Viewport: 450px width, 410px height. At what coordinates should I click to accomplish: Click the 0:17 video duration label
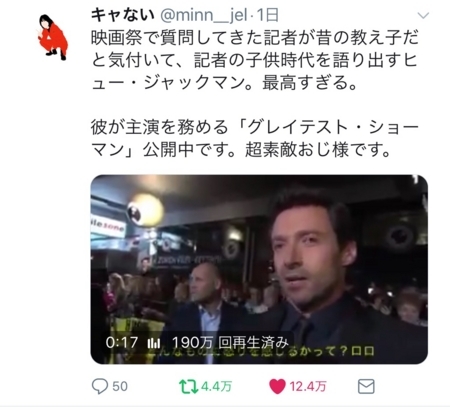click(x=121, y=342)
